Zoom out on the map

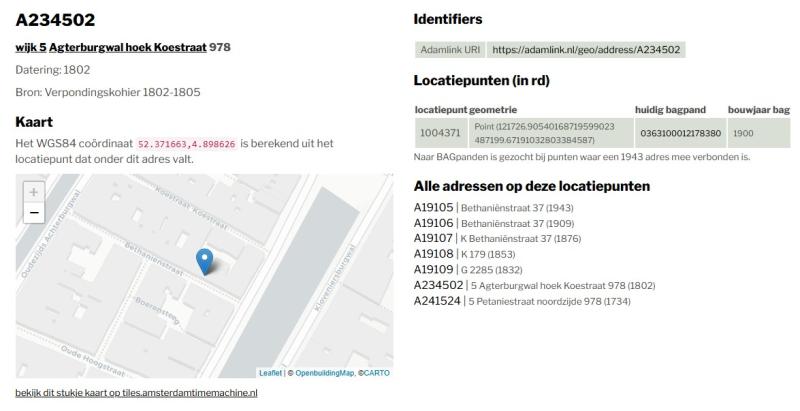(x=35, y=213)
